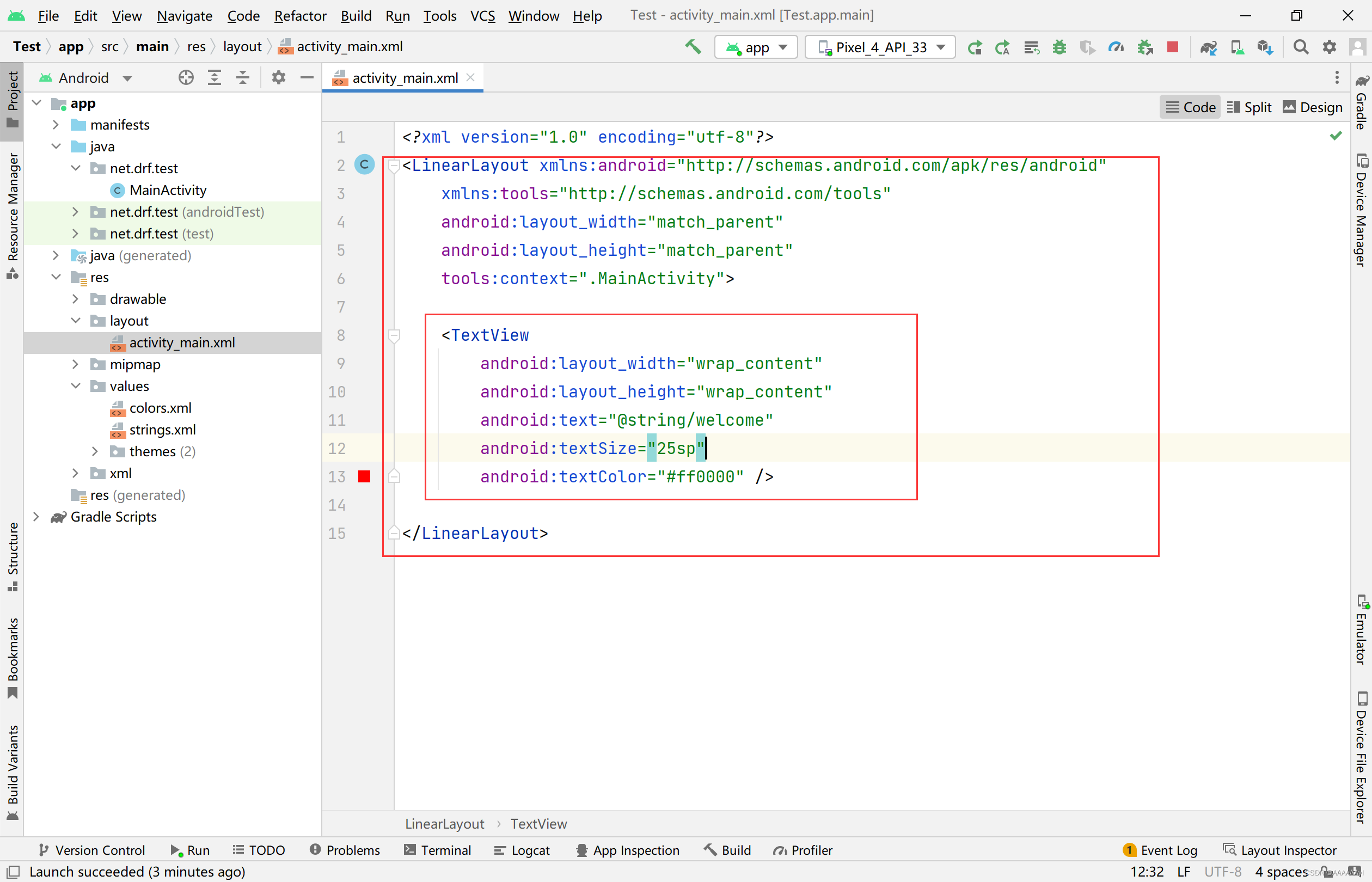Image resolution: width=1372 pixels, height=882 pixels.
Task: Open the Logcat tool window tab
Action: (x=522, y=850)
